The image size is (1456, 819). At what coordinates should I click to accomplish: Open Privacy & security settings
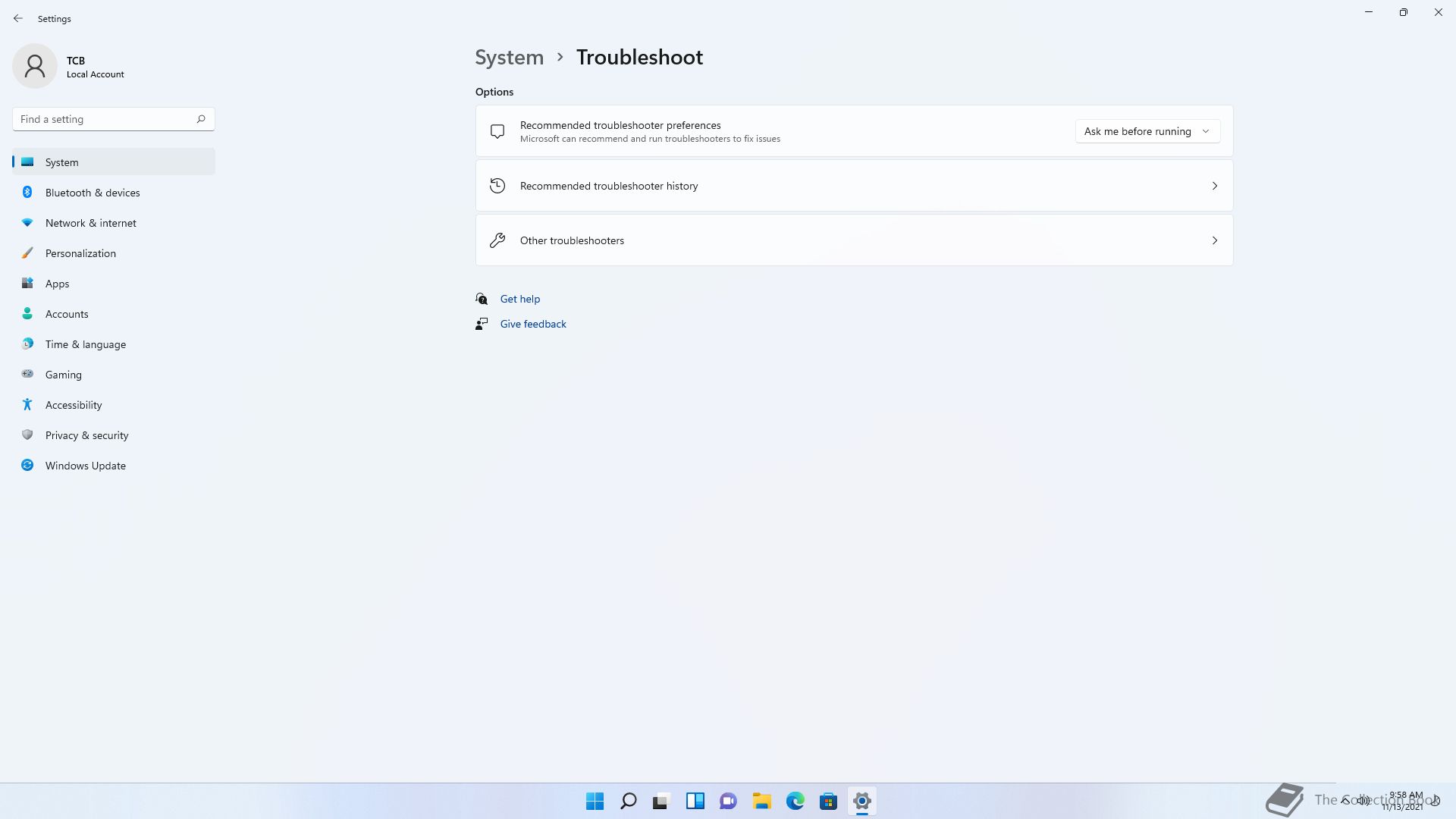coord(114,435)
